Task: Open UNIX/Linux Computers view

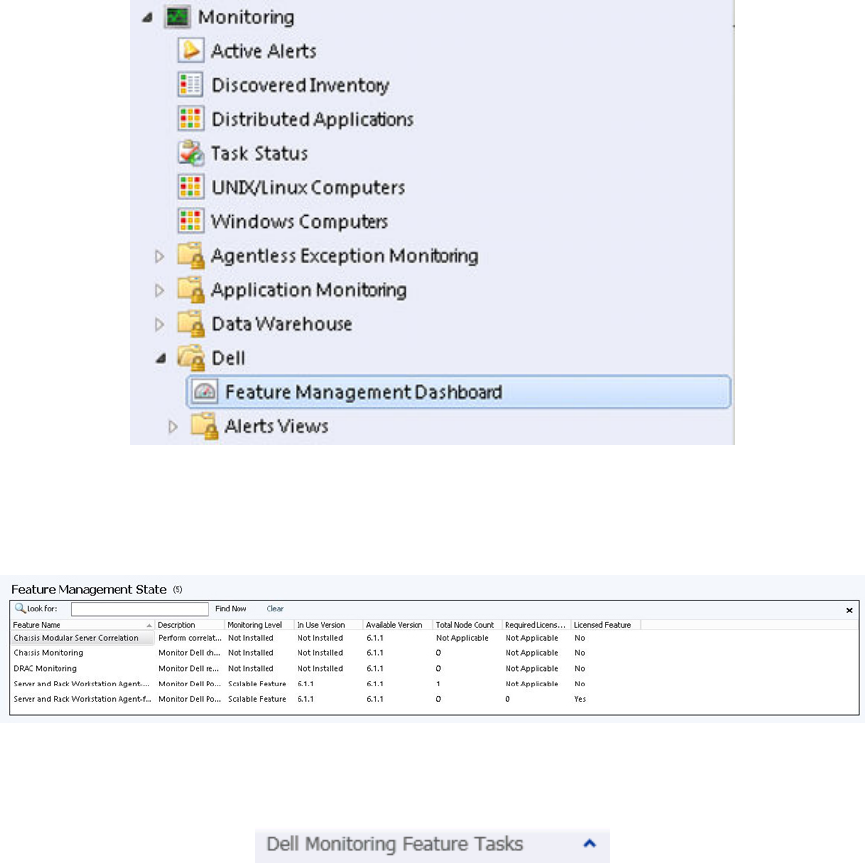Action: click(x=308, y=188)
